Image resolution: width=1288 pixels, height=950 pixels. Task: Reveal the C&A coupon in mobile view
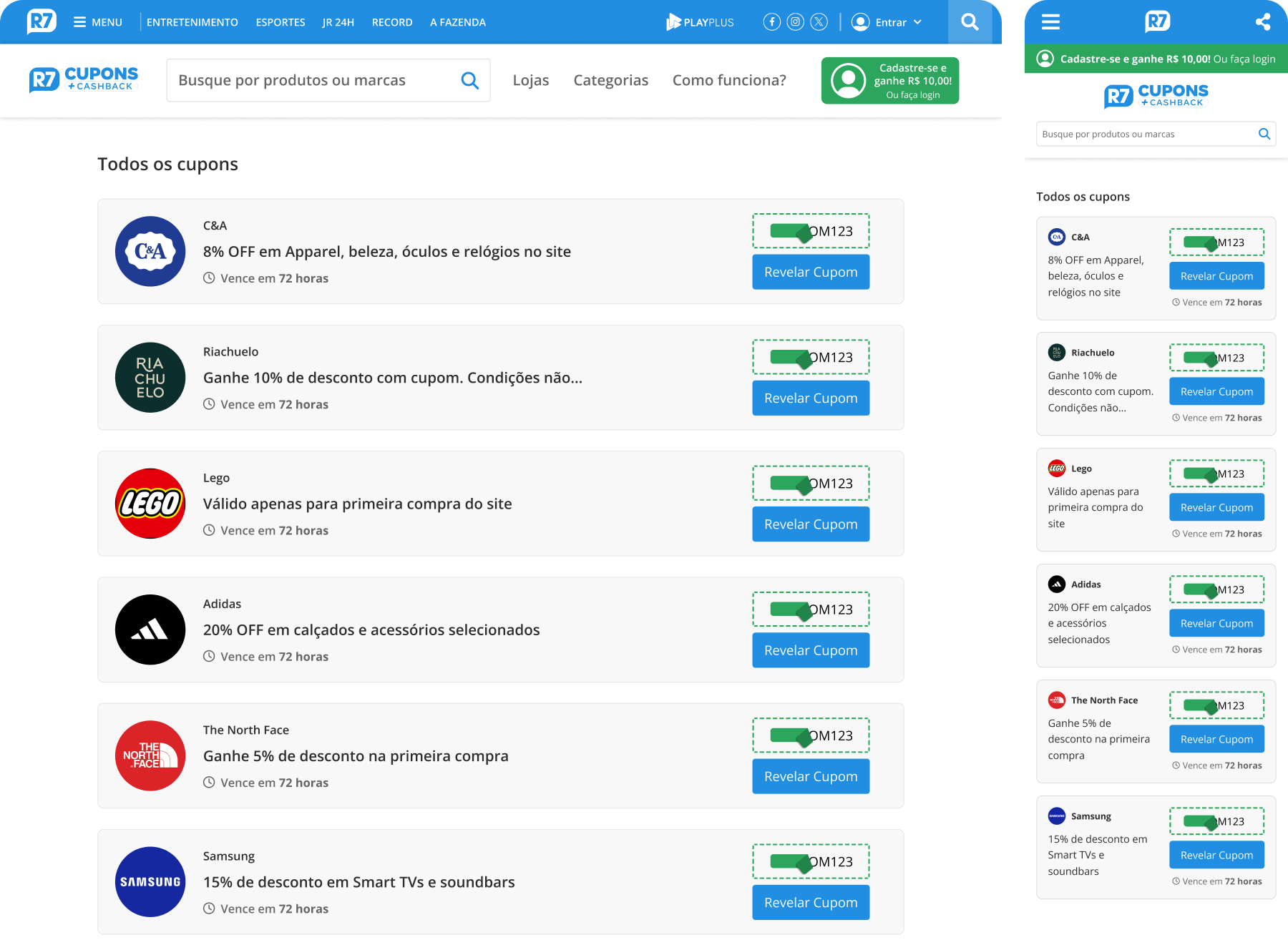tap(1216, 276)
